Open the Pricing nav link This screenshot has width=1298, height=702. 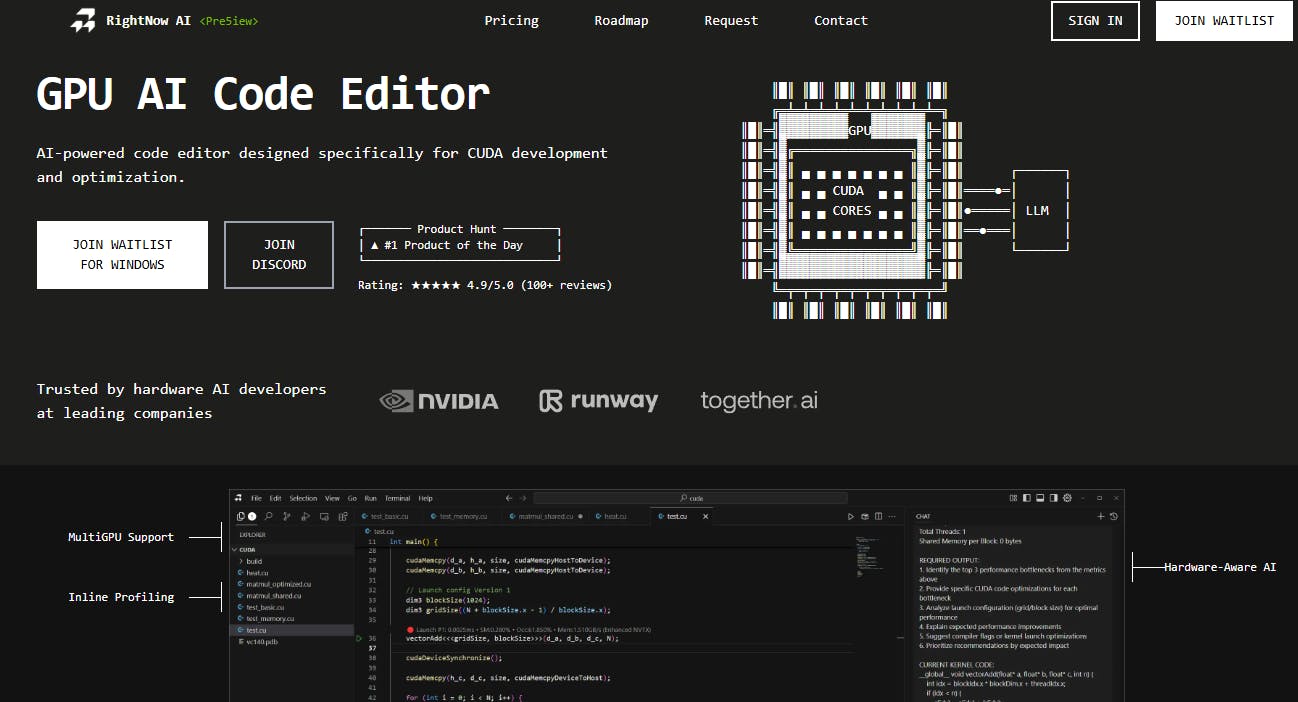[x=511, y=21]
